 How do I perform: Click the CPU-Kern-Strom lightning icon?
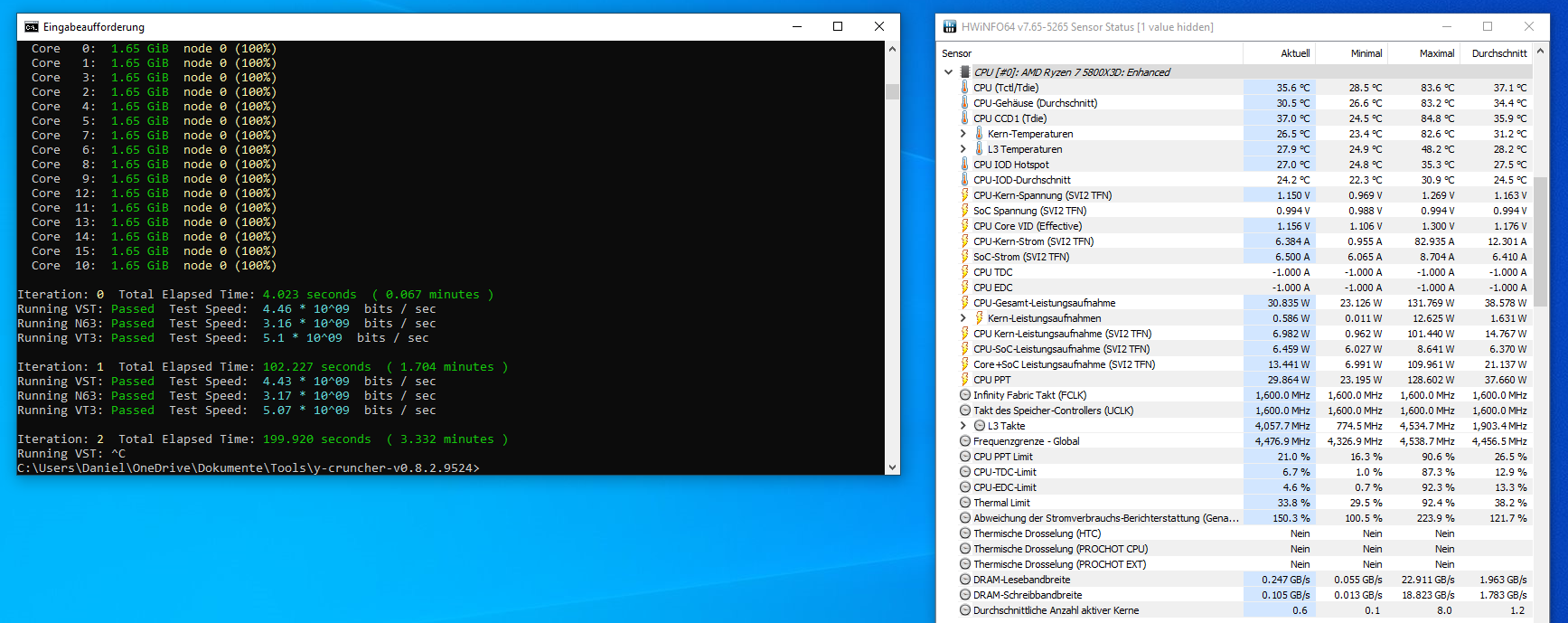point(964,241)
